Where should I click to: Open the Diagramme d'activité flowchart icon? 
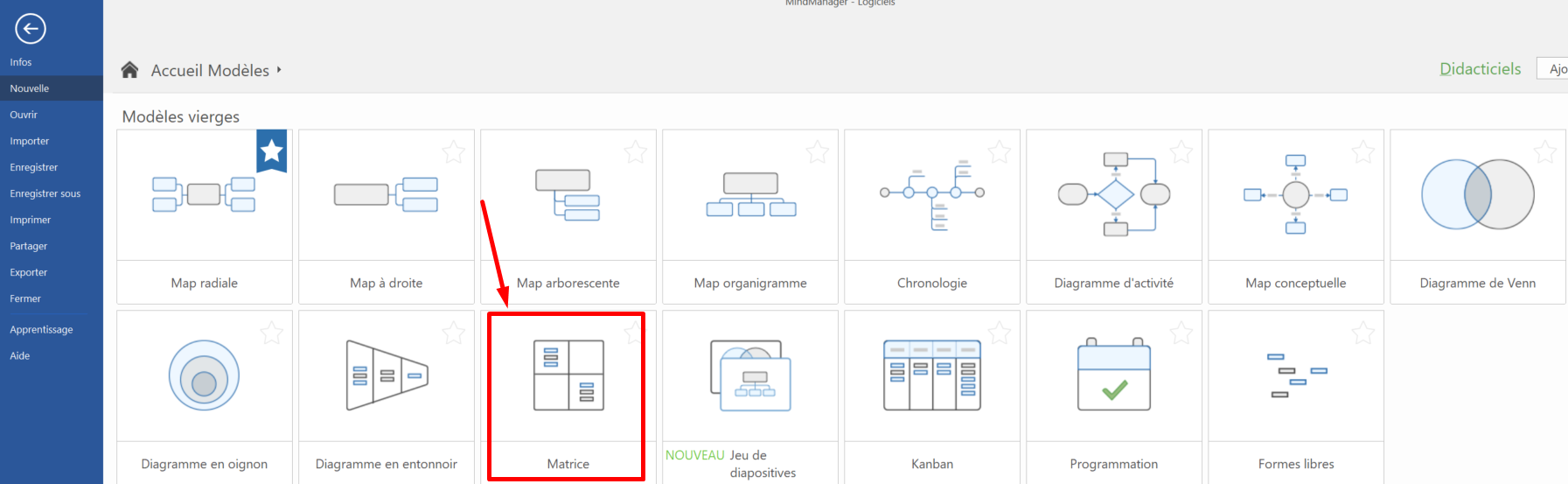point(1114,194)
